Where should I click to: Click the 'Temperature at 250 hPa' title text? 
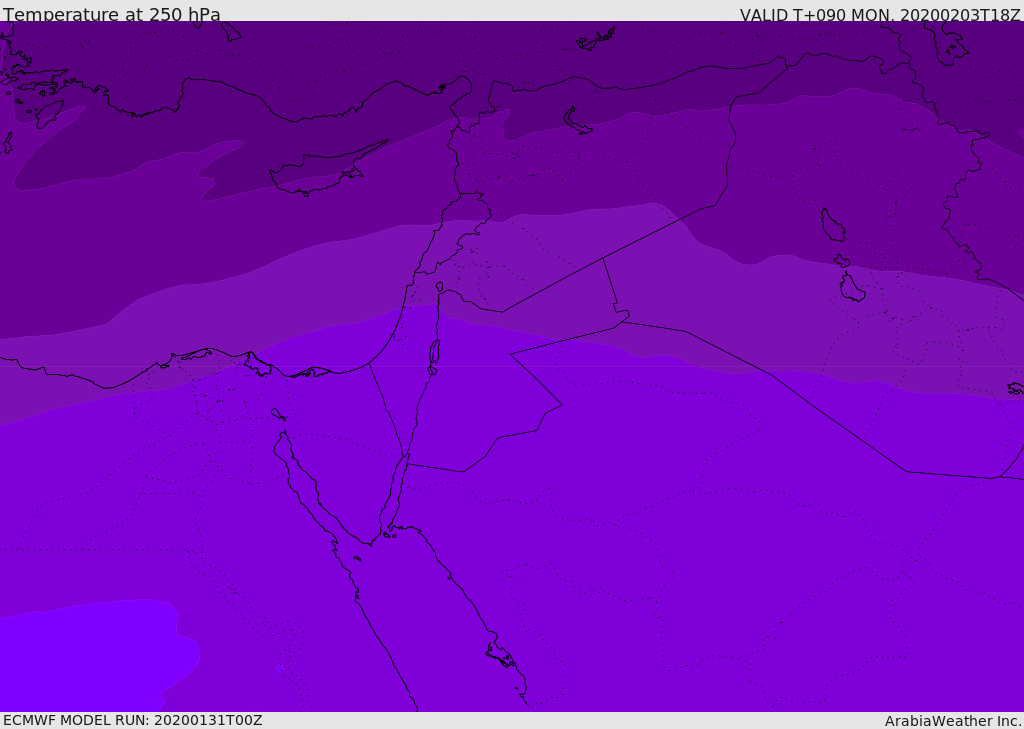(112, 14)
